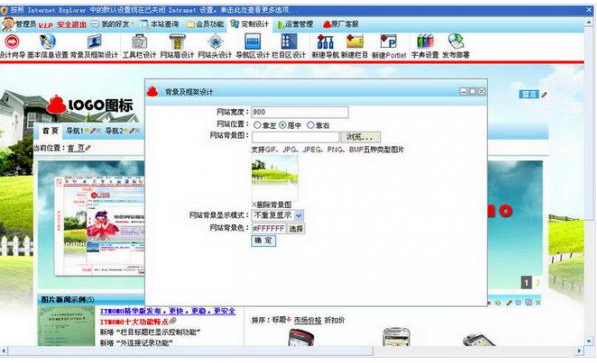
Task: Open the 会员功能 menu
Action: (205, 24)
